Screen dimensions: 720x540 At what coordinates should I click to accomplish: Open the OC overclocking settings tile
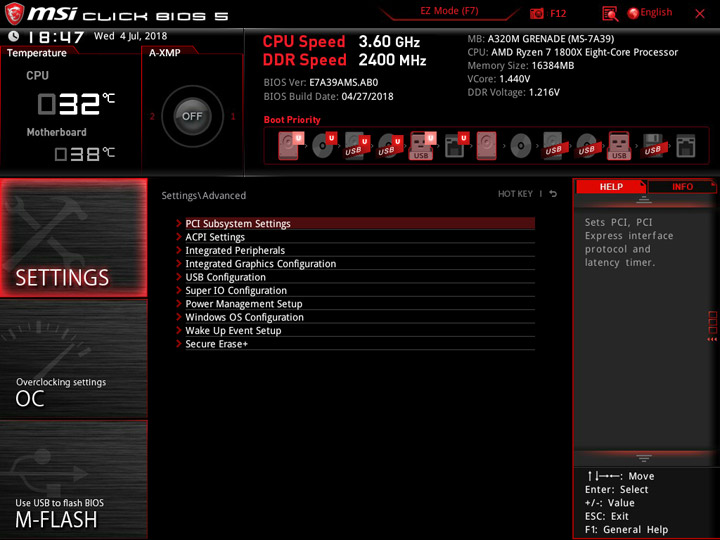[73, 359]
